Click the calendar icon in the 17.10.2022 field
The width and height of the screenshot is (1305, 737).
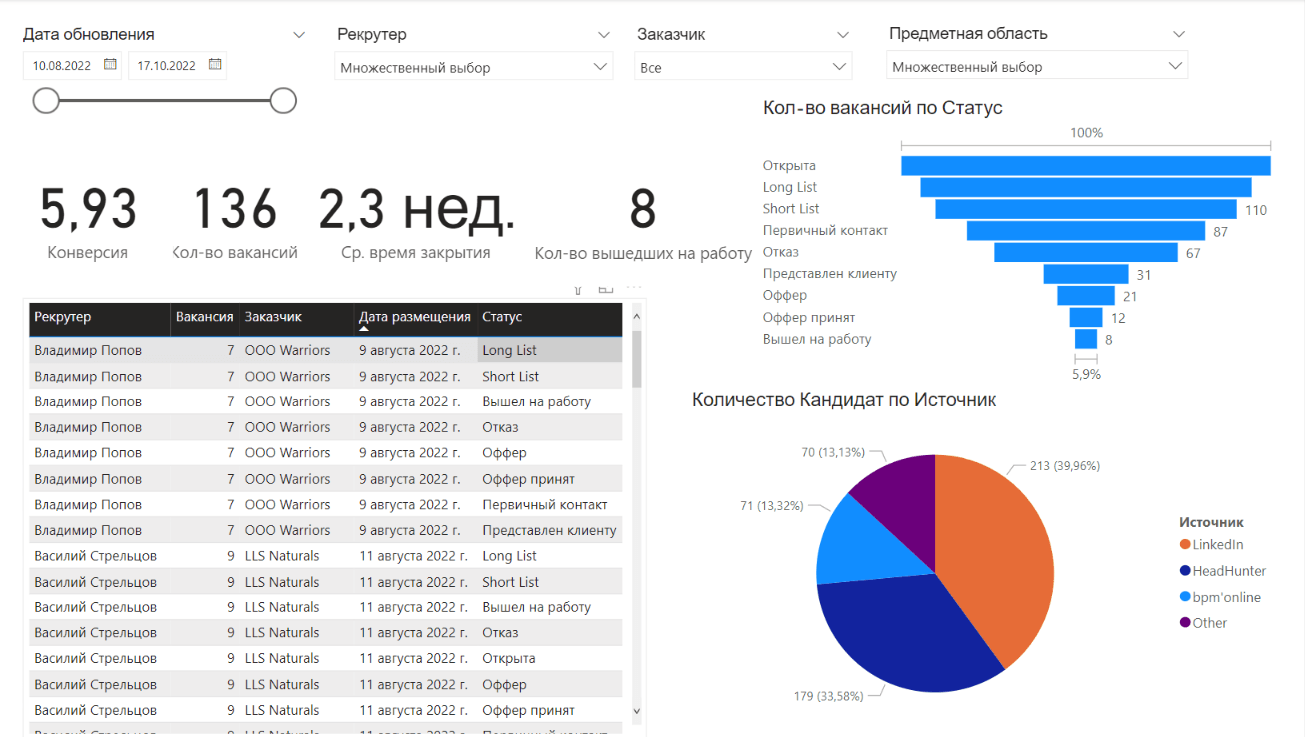[x=214, y=64]
